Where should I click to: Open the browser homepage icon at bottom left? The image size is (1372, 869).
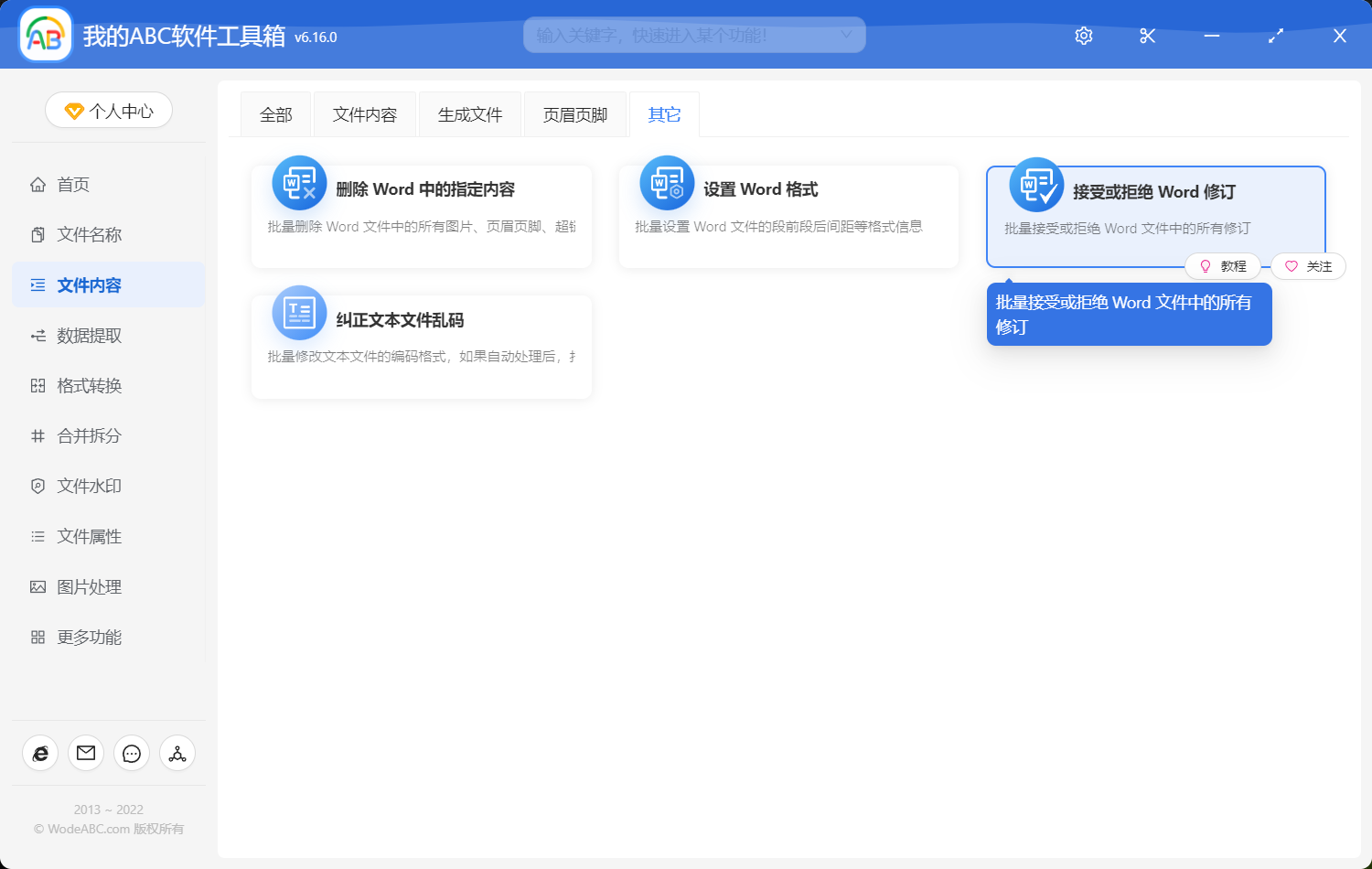[x=39, y=753]
